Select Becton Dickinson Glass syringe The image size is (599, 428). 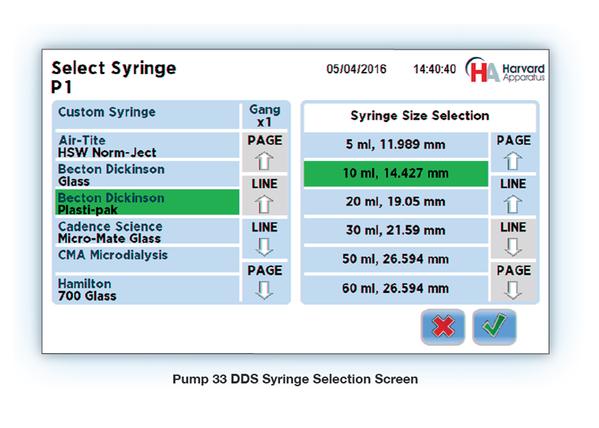click(147, 174)
